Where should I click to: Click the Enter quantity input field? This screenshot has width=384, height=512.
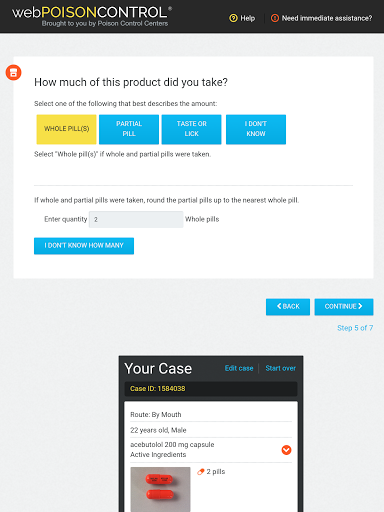click(x=136, y=219)
